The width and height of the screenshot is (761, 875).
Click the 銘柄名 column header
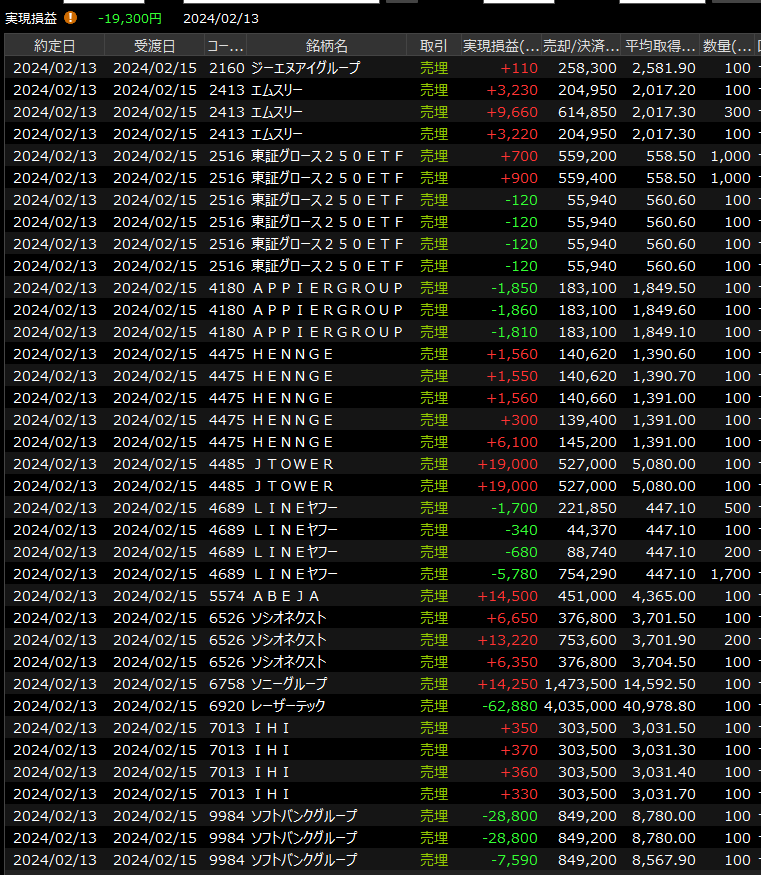click(x=326, y=46)
